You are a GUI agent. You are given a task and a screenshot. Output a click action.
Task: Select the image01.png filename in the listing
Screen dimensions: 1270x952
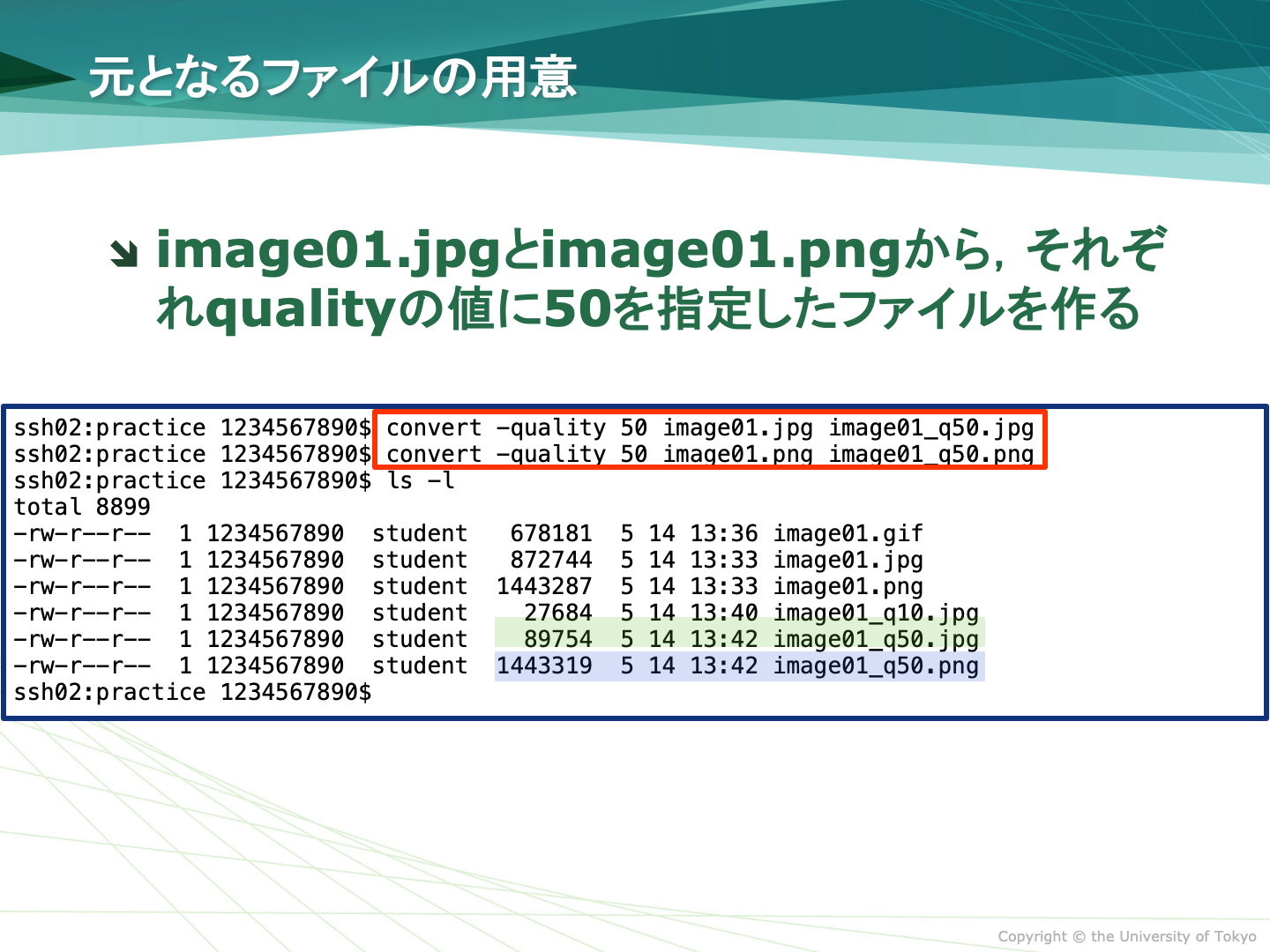(848, 586)
